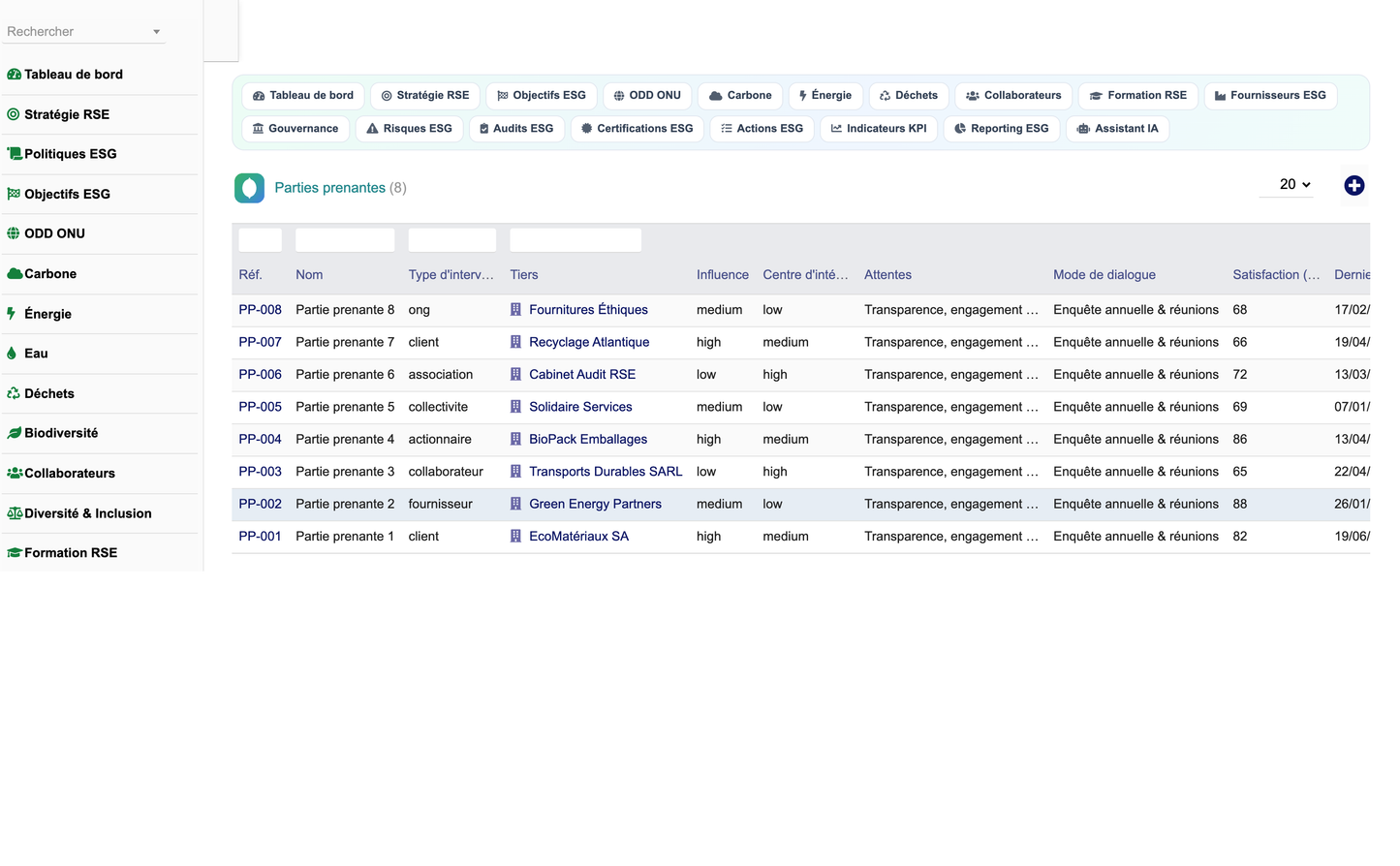The width and height of the screenshot is (1400, 866).
Task: Switch to the Risques ESG tab
Action: [x=408, y=128]
